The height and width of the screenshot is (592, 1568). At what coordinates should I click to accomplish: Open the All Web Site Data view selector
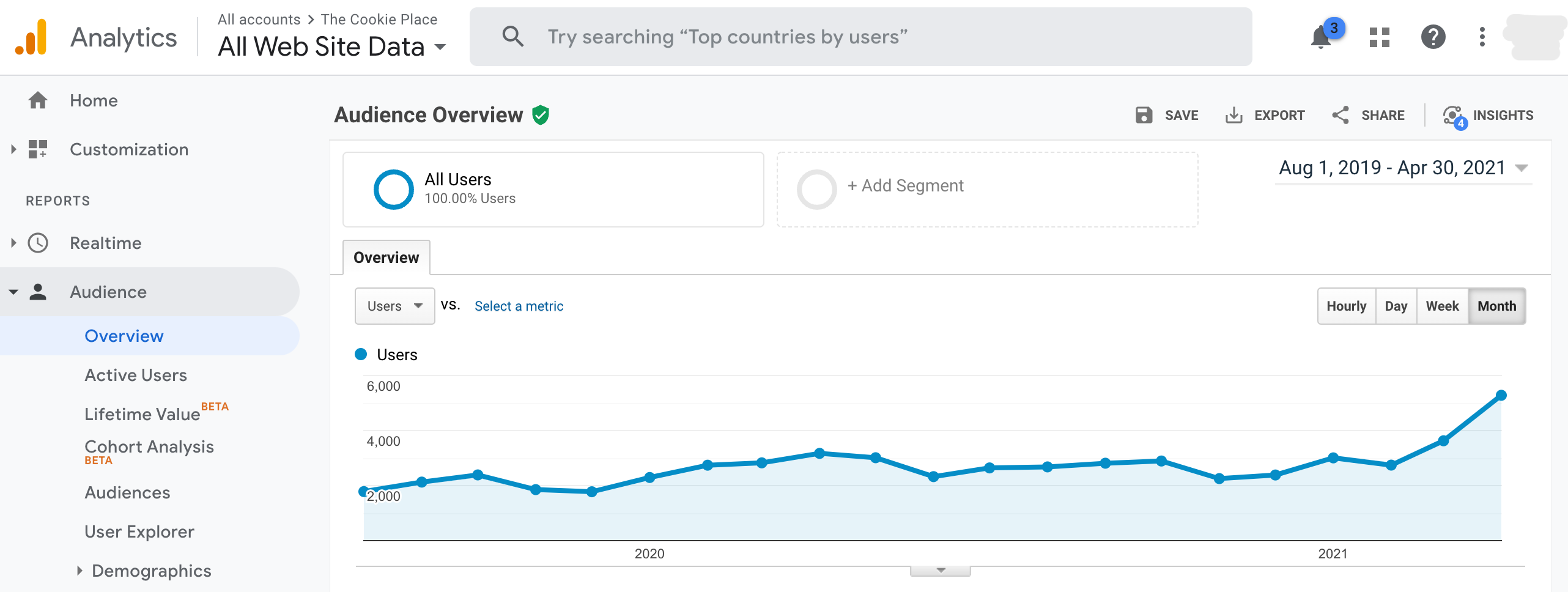pyautogui.click(x=331, y=46)
